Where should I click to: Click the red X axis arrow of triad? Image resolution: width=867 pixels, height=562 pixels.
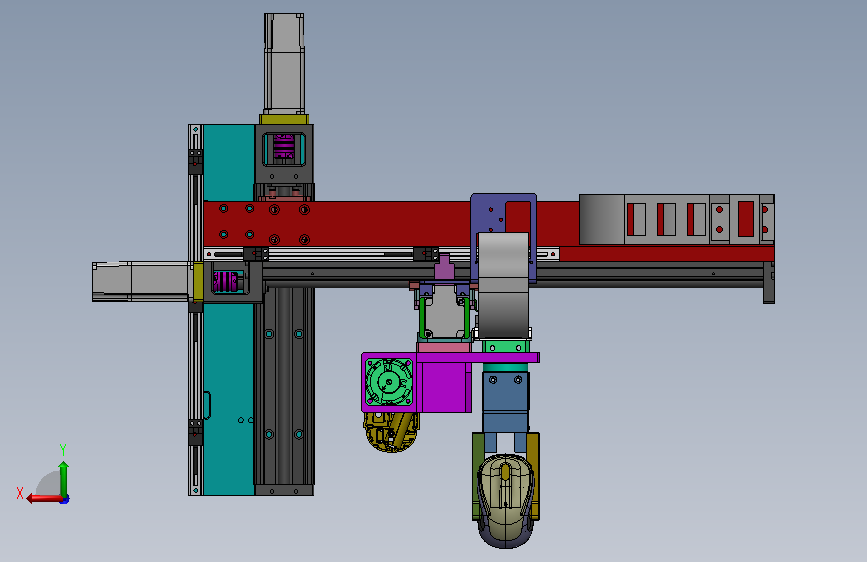coord(44,499)
